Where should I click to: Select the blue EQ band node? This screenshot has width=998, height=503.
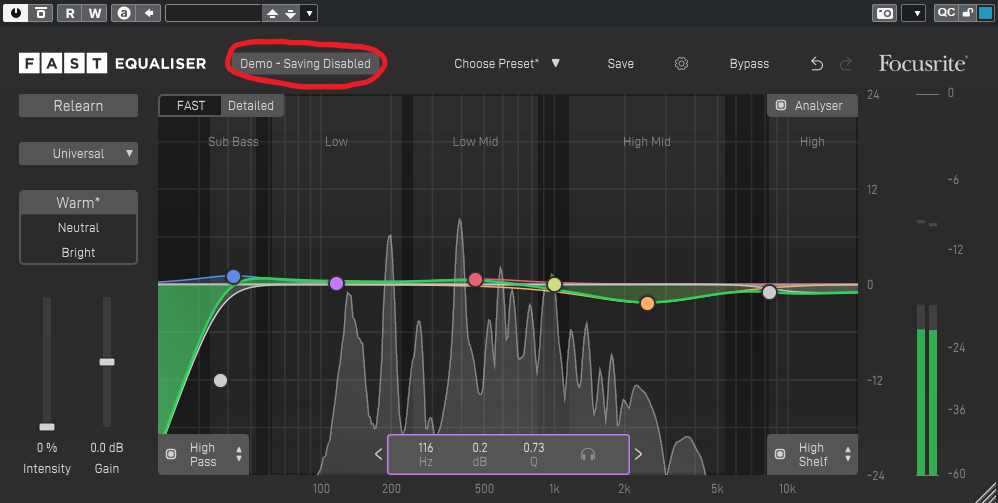point(234,276)
